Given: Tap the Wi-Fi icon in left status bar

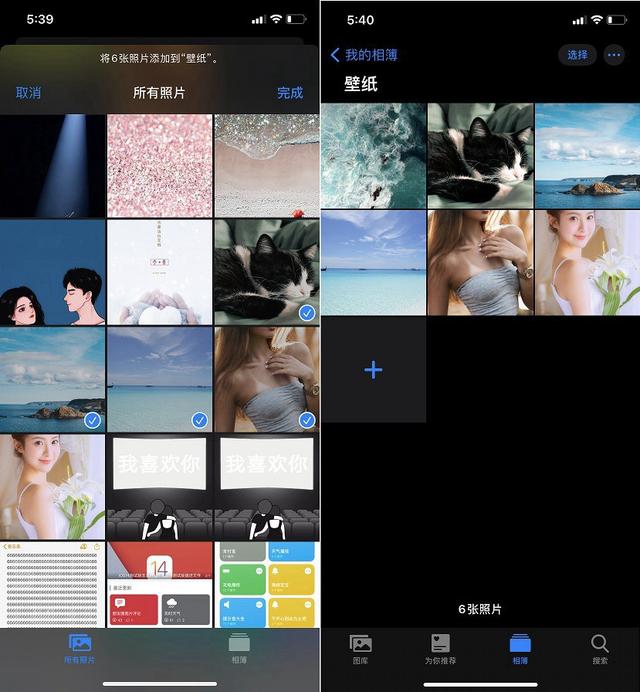Looking at the screenshot, I should click(276, 19).
